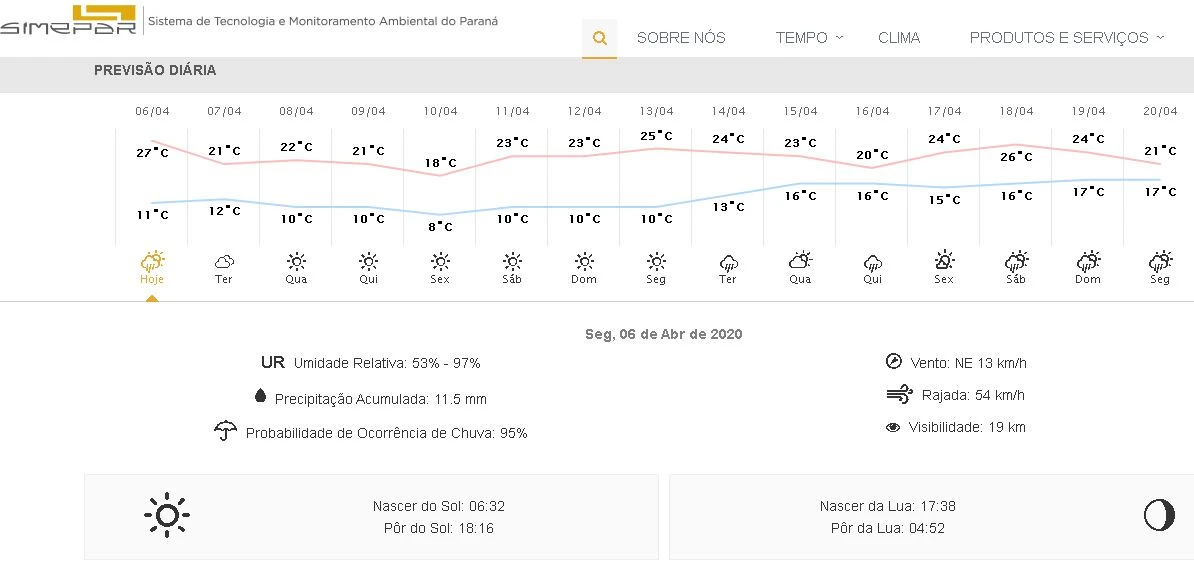Select Friday 17/04 forecast icon
The image size is (1194, 575).
[944, 262]
